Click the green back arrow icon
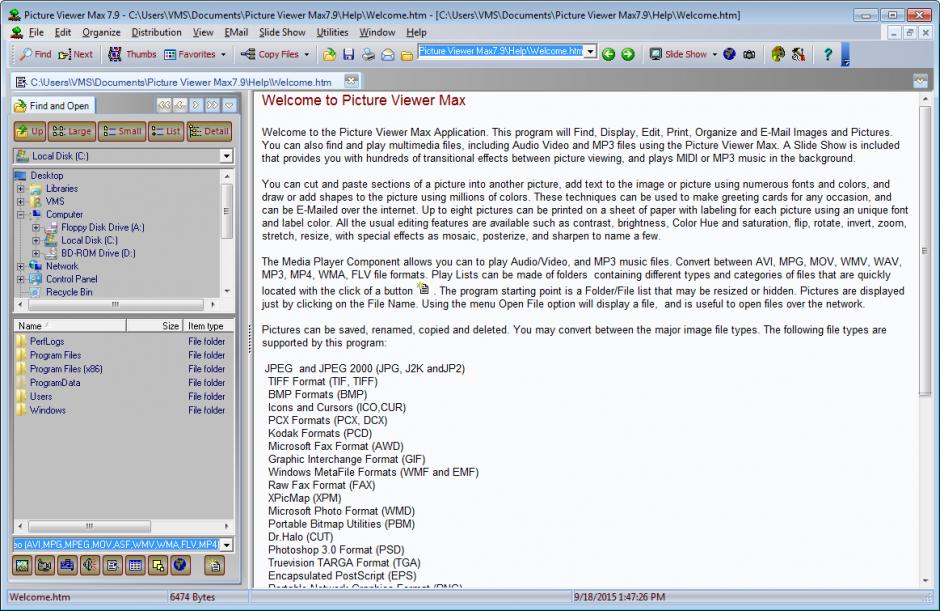The width and height of the screenshot is (940, 611). click(608, 55)
